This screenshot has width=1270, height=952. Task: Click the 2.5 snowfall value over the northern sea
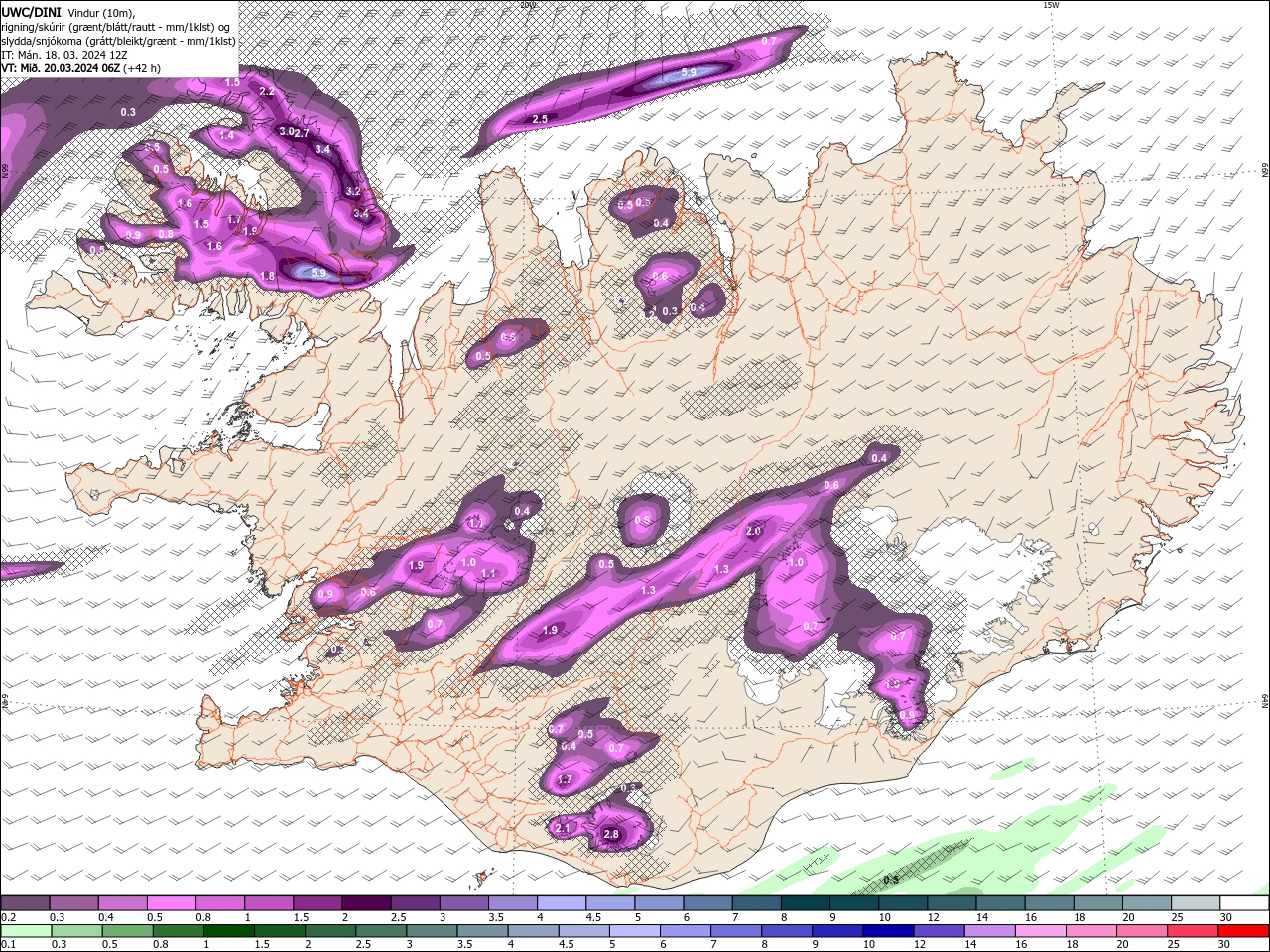541,119
